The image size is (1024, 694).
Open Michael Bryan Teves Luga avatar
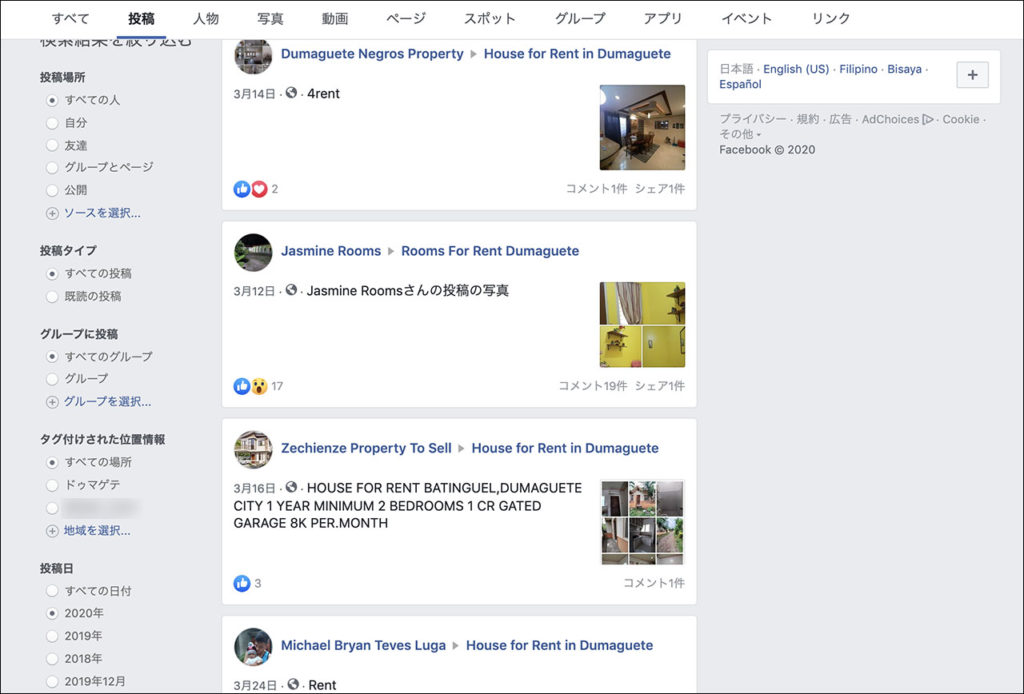click(x=253, y=647)
